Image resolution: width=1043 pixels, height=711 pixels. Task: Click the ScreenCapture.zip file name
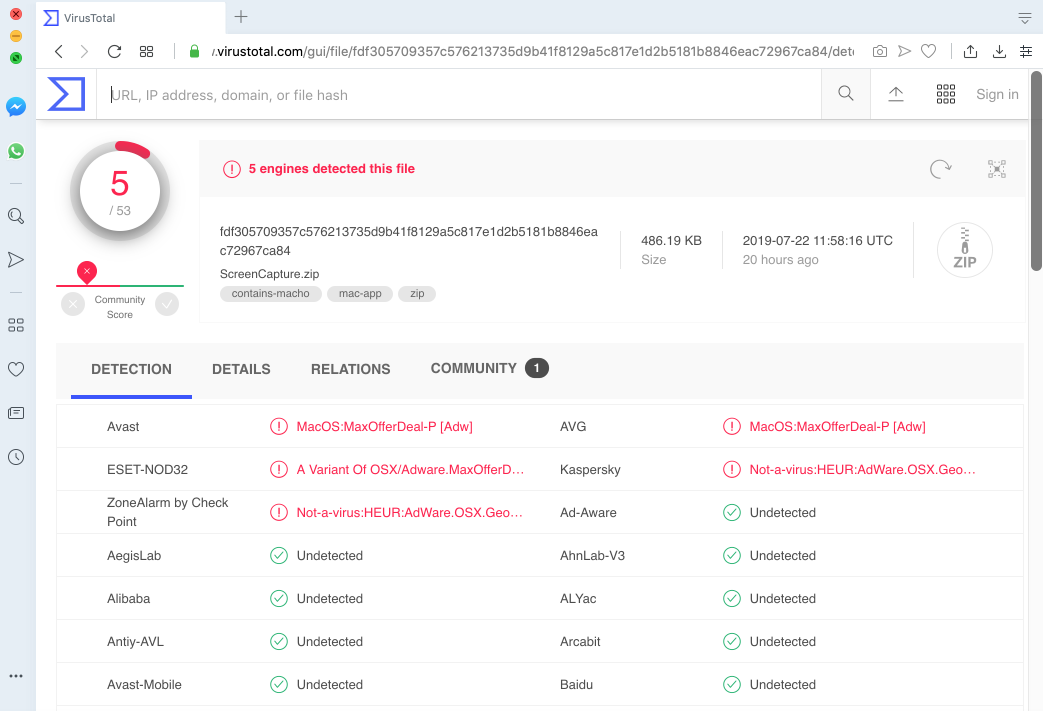click(269, 274)
